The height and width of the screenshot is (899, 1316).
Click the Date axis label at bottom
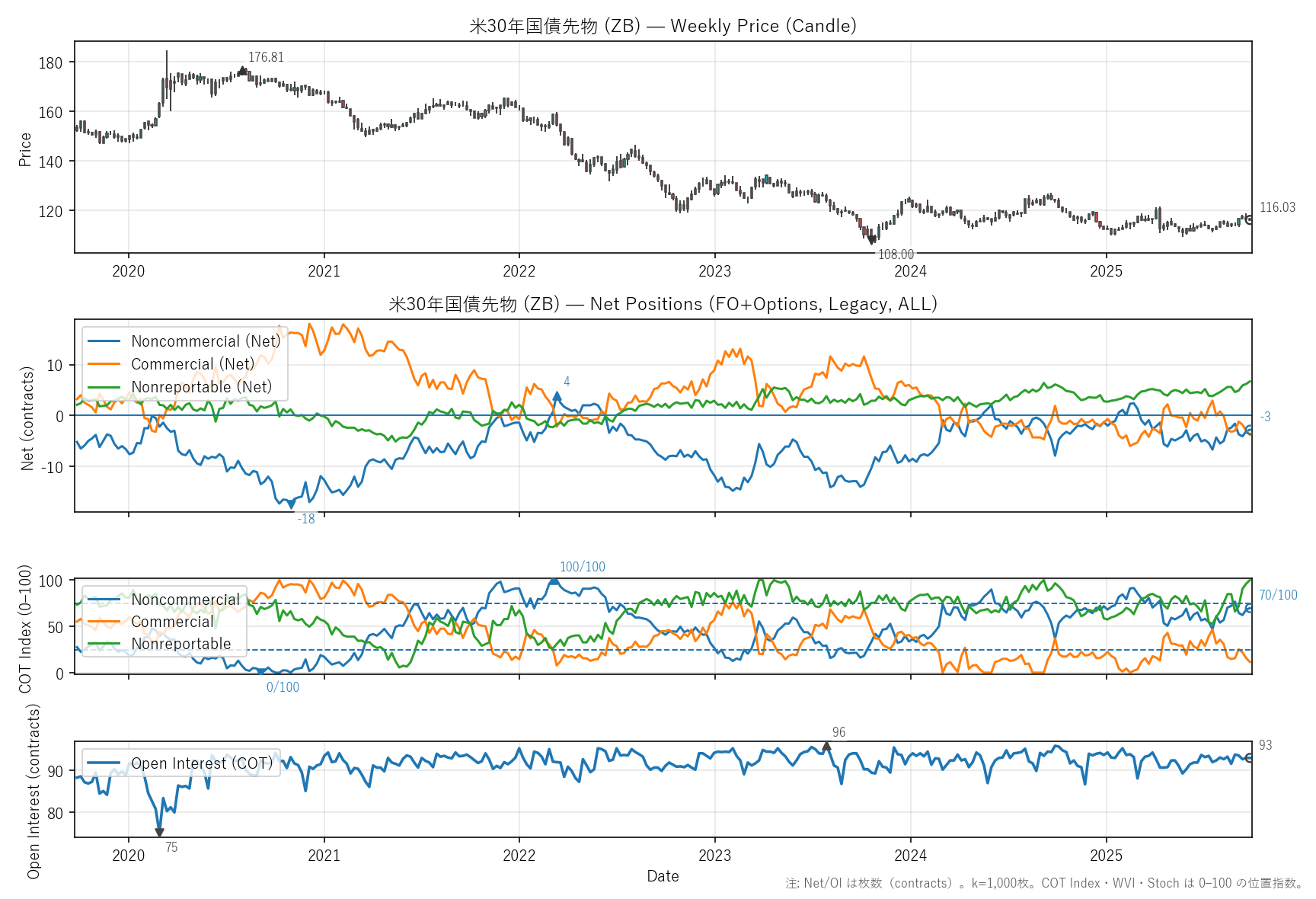[663, 876]
